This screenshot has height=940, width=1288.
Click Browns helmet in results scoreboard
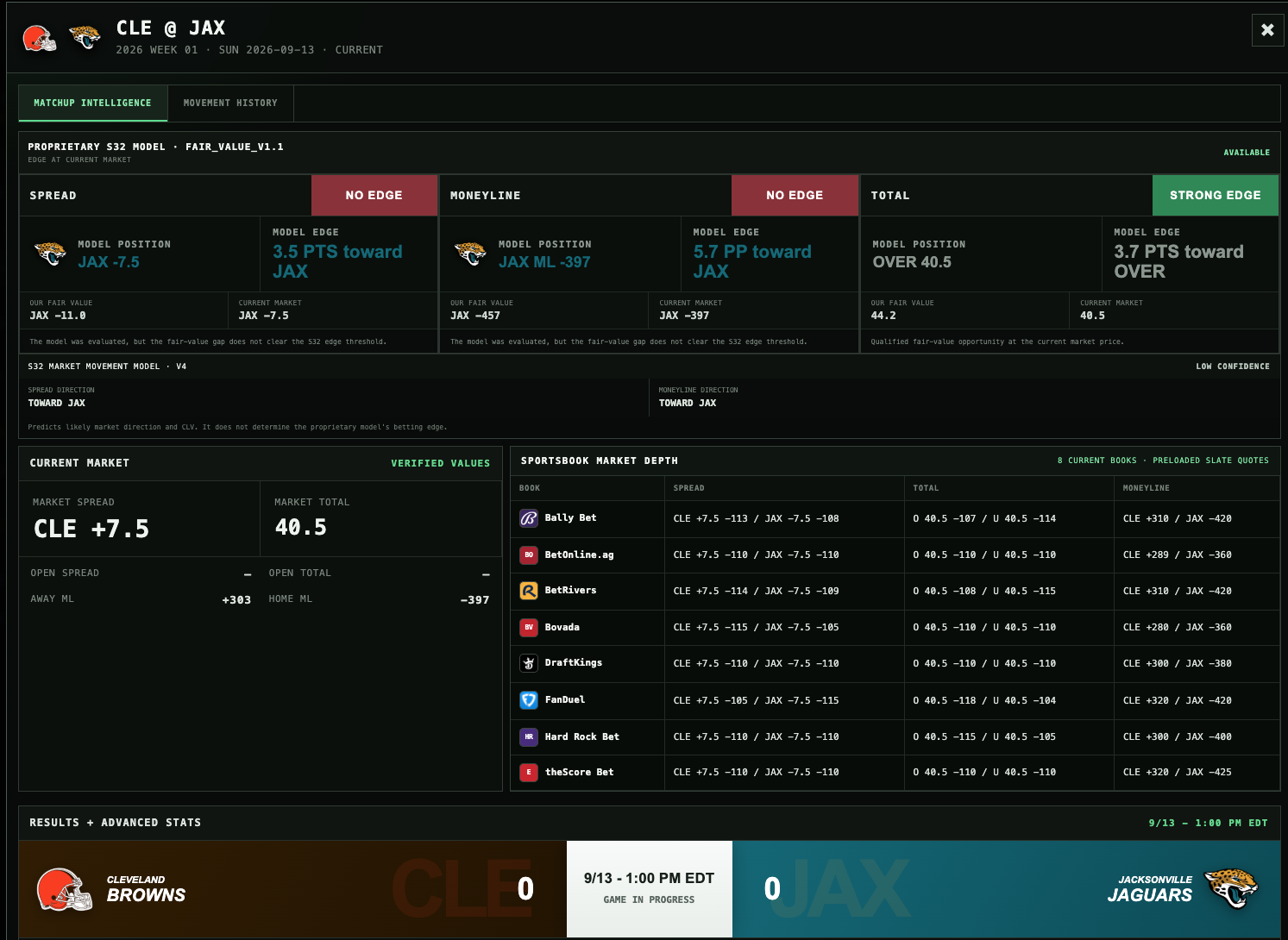[x=65, y=890]
